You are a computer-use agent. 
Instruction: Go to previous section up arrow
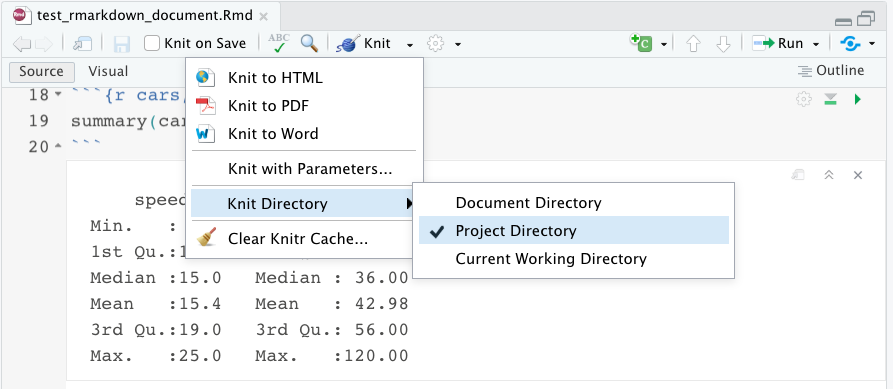[x=693, y=44]
